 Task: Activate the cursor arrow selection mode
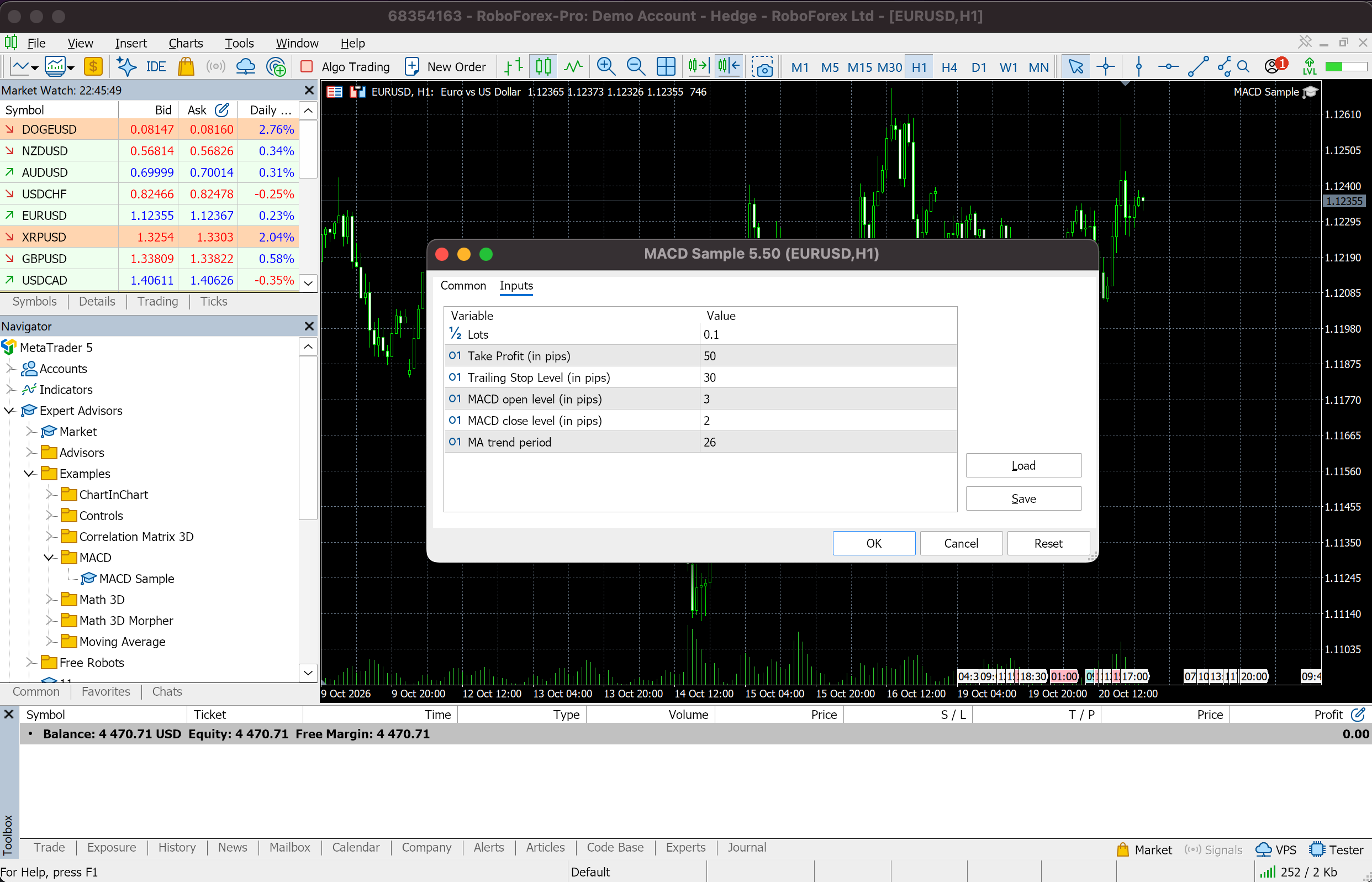pyautogui.click(x=1075, y=67)
